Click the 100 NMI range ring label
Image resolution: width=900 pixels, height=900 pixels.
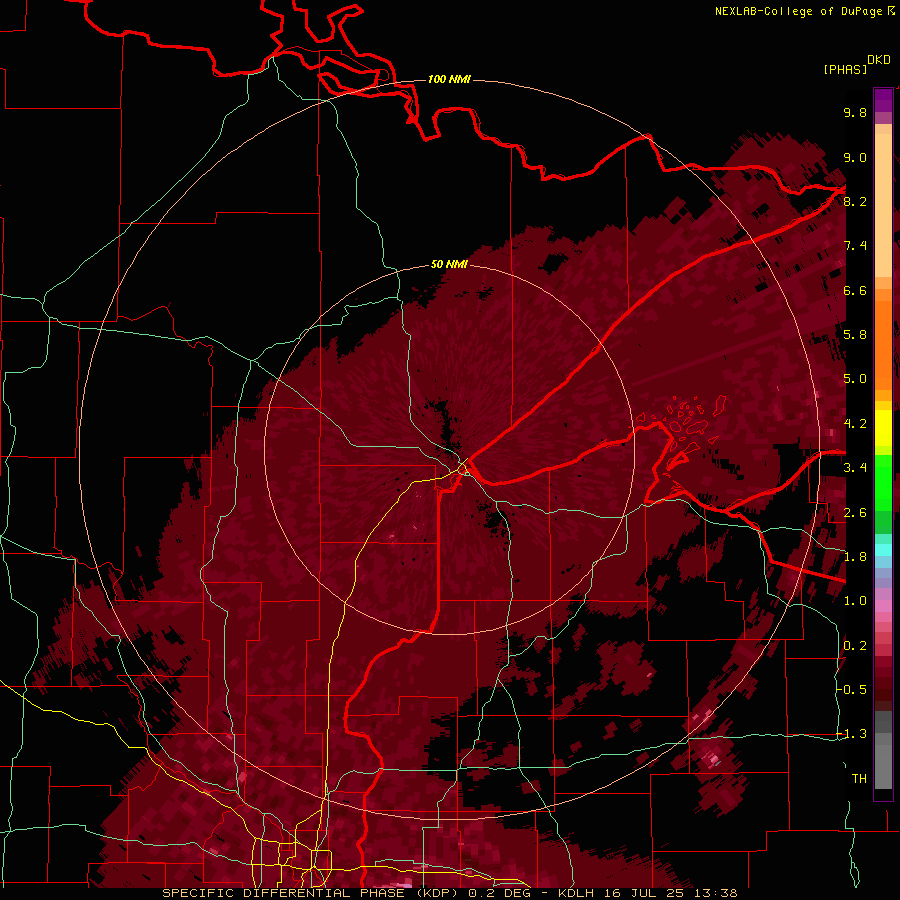coord(449,79)
